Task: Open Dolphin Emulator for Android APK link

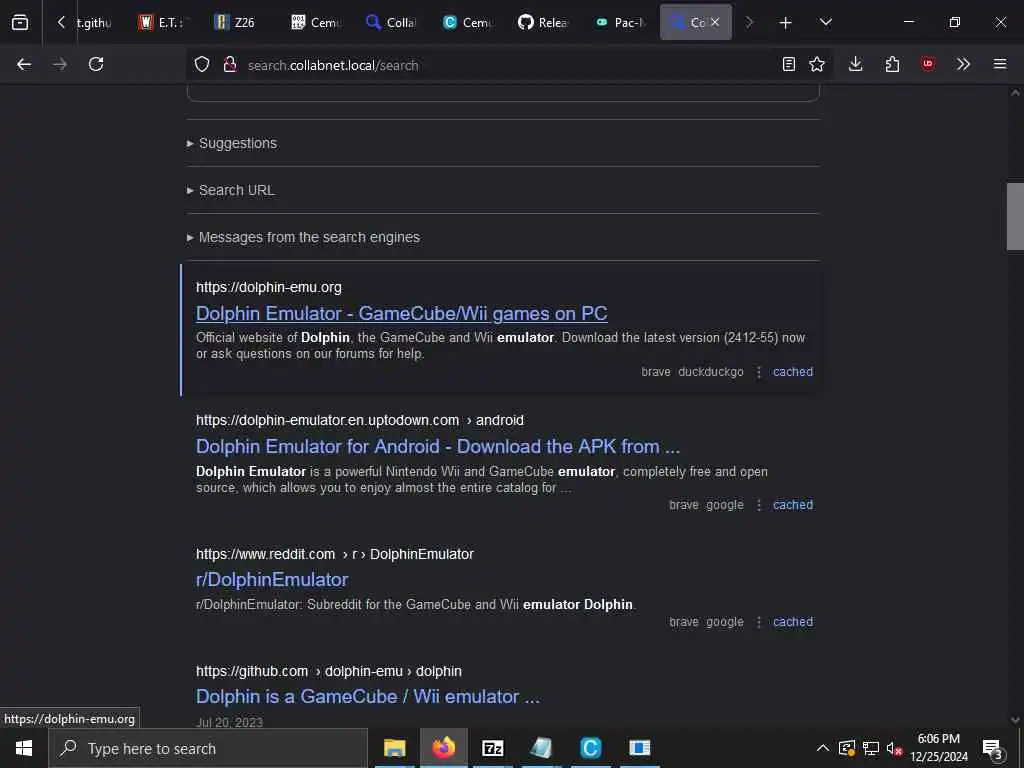Action: (x=438, y=447)
